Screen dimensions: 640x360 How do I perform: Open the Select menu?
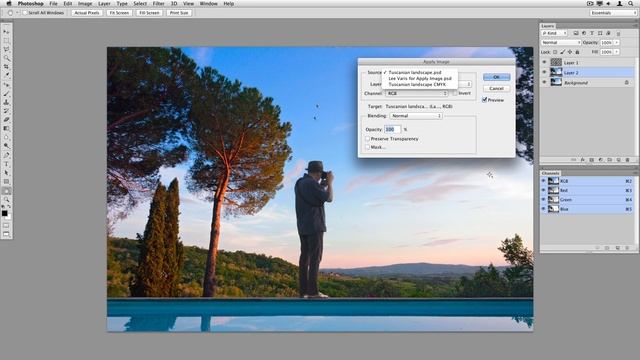pos(140,4)
